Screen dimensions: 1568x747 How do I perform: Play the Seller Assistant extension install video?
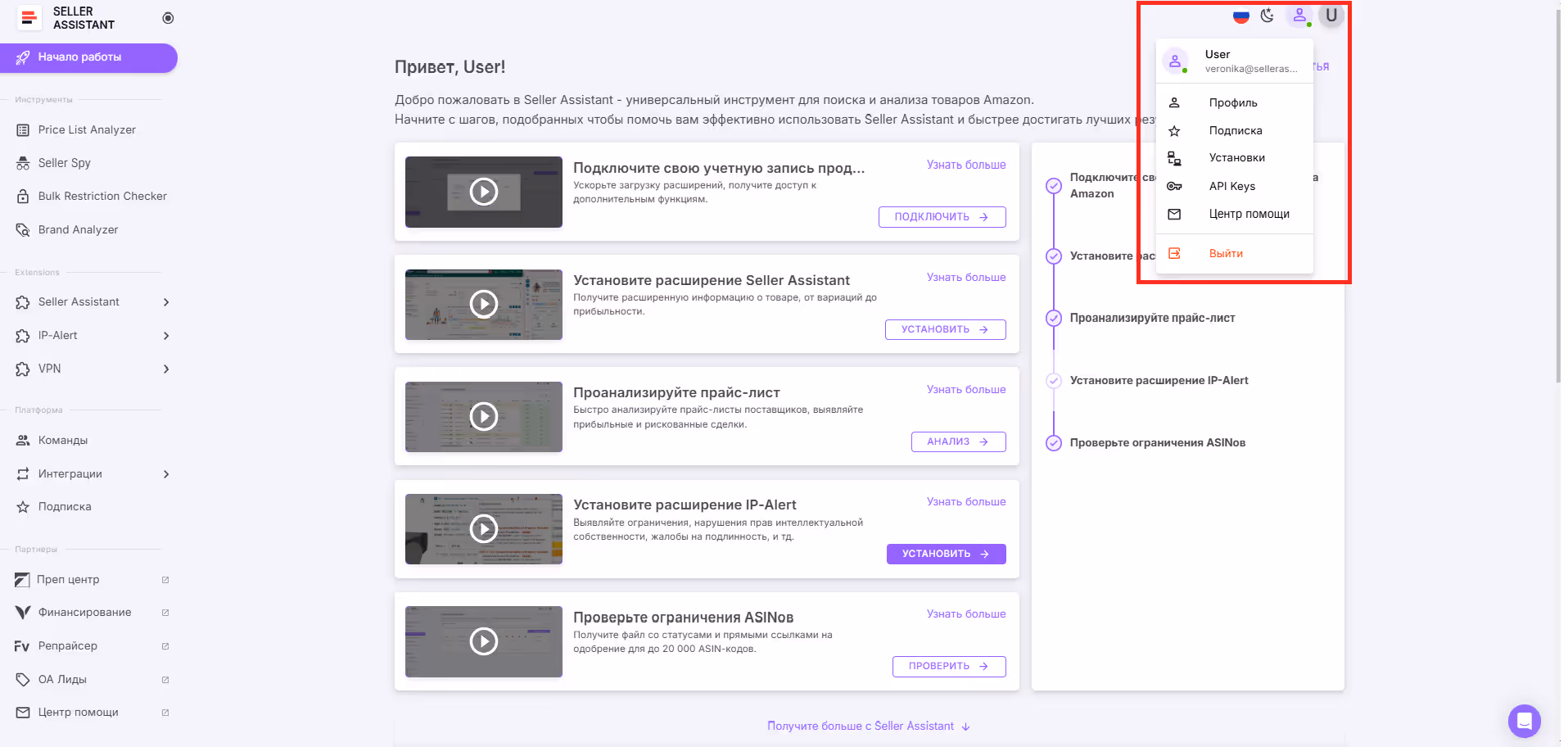[x=484, y=305]
